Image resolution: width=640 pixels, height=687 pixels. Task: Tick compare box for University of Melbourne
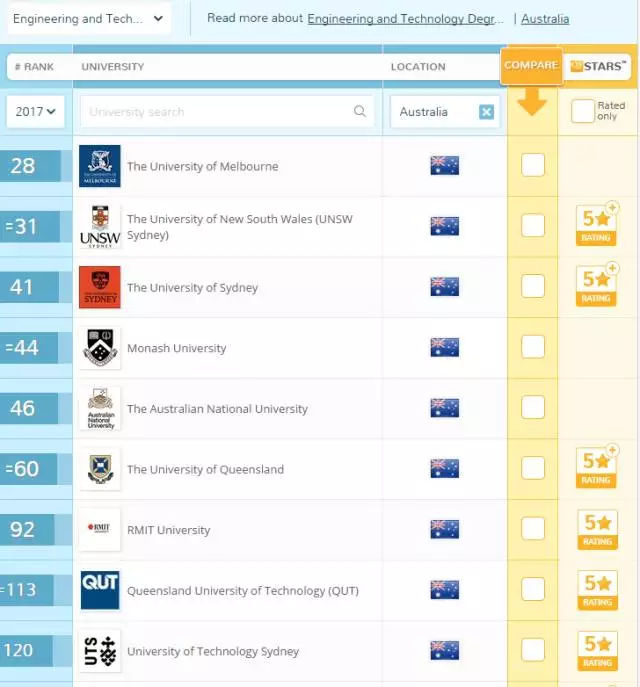click(x=533, y=165)
